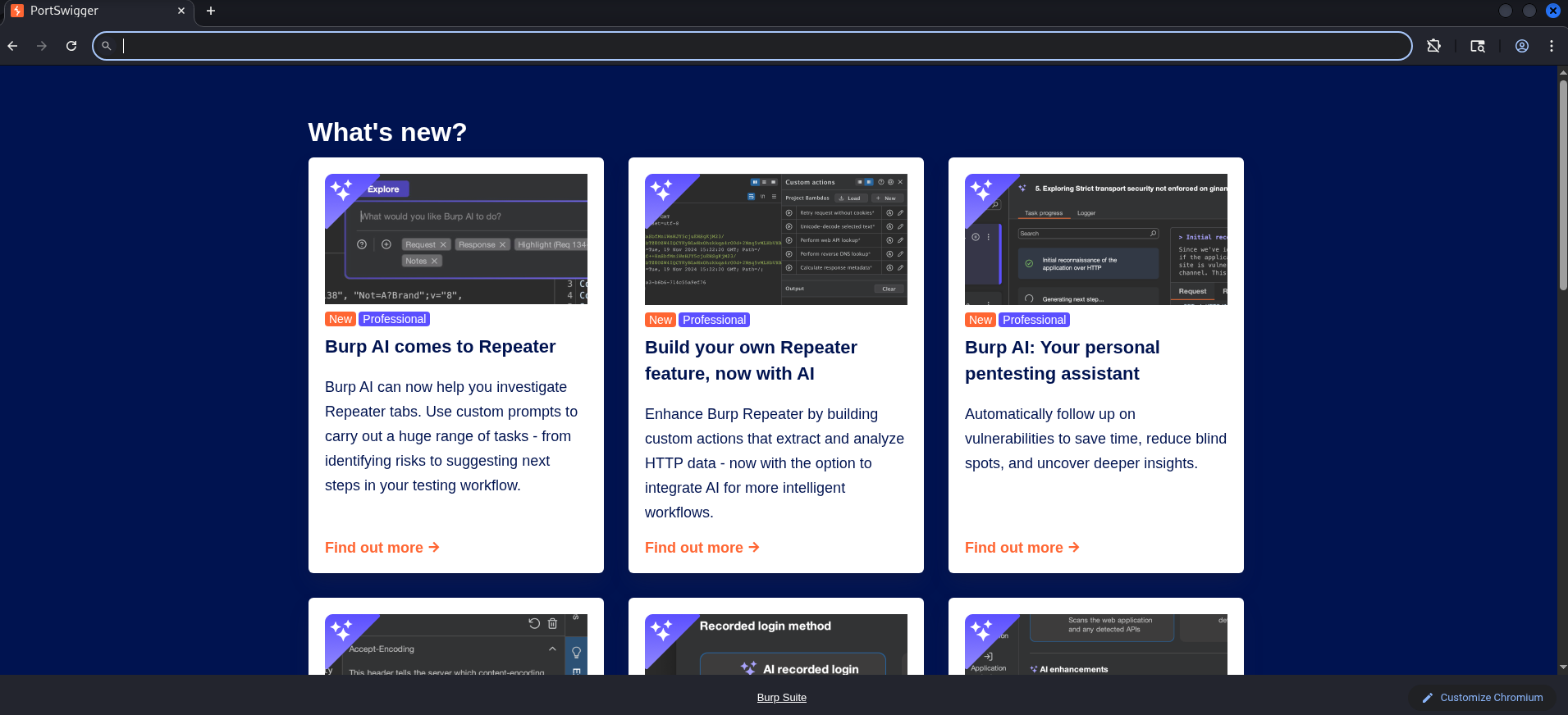Click the New badge on Burp AI Repeater card

[341, 319]
